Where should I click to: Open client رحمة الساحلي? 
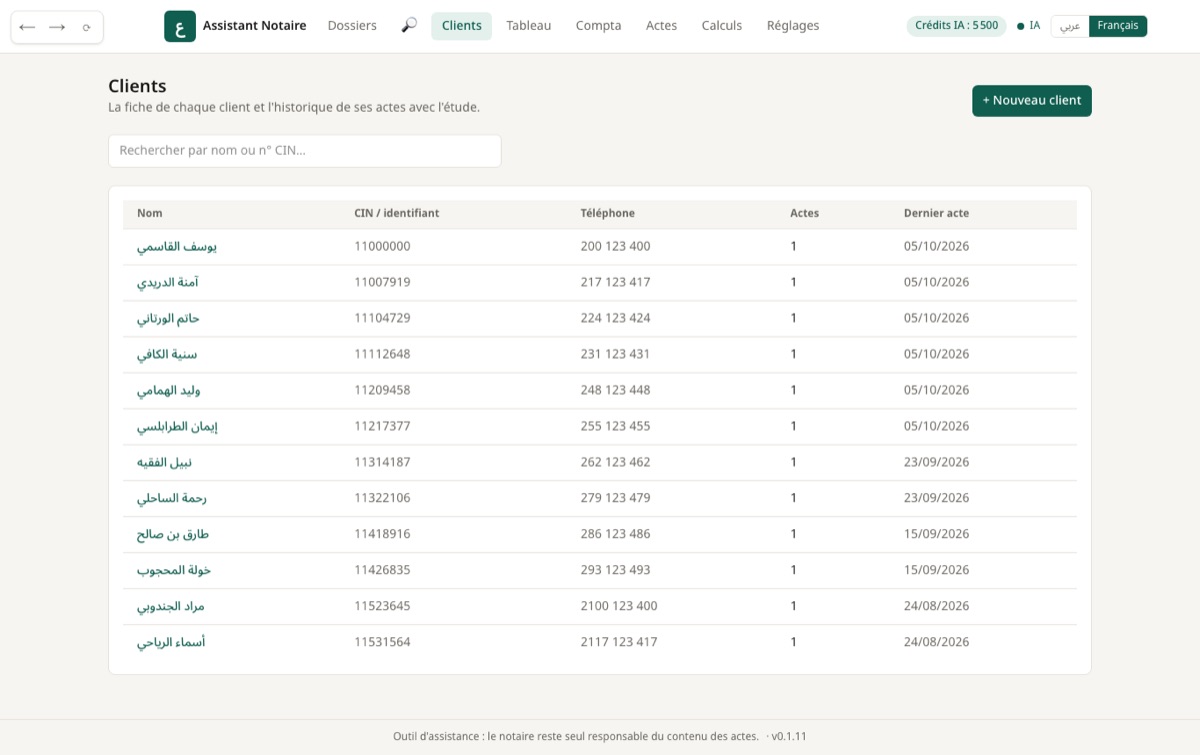tap(172, 498)
